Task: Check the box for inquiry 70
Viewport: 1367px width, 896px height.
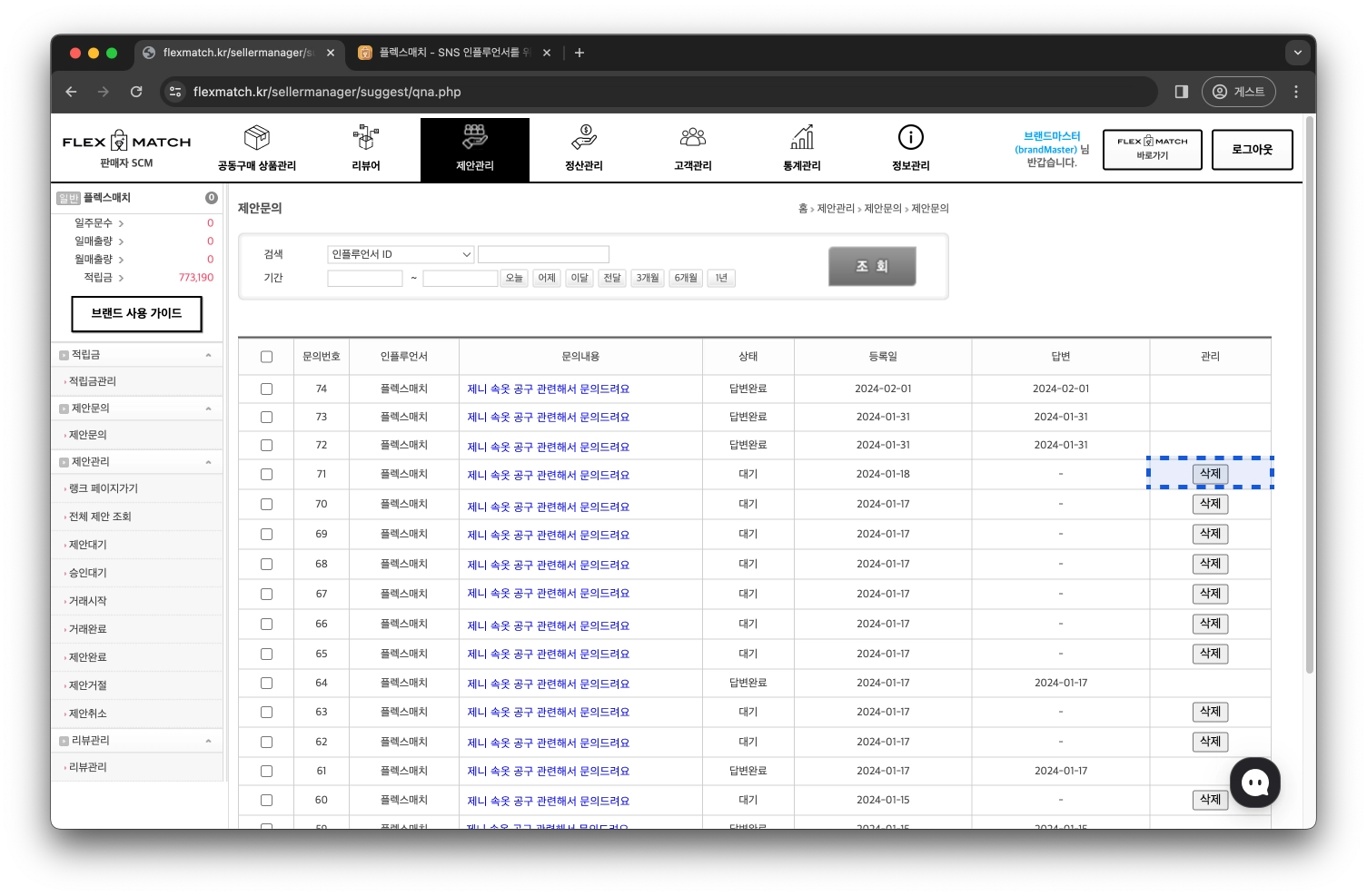Action: [266, 504]
